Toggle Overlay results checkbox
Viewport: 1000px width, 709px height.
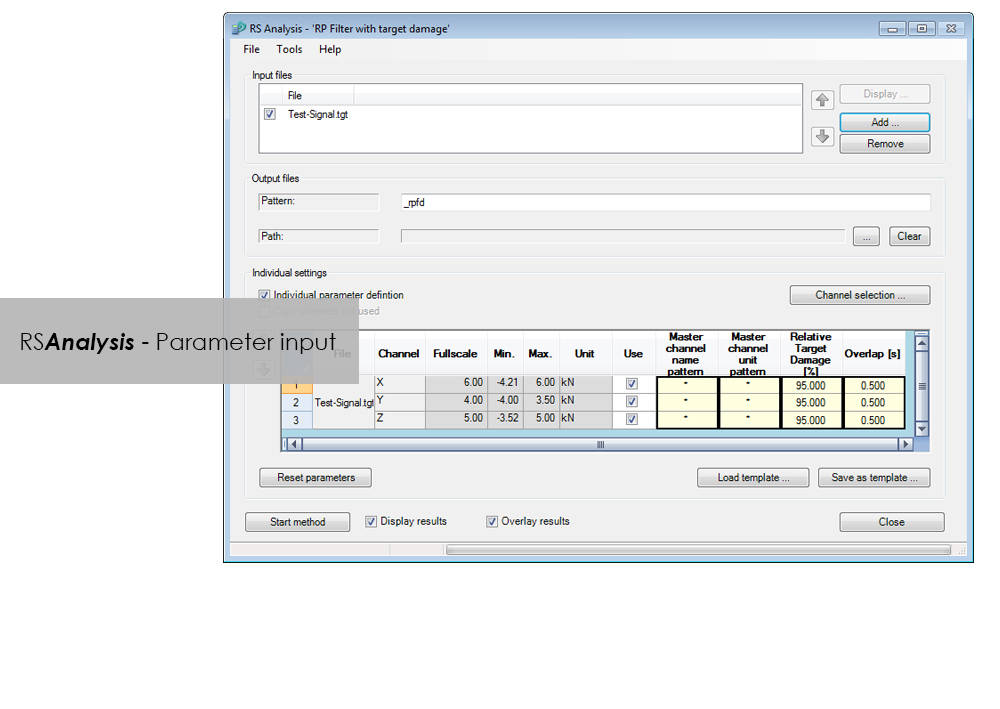(x=492, y=521)
